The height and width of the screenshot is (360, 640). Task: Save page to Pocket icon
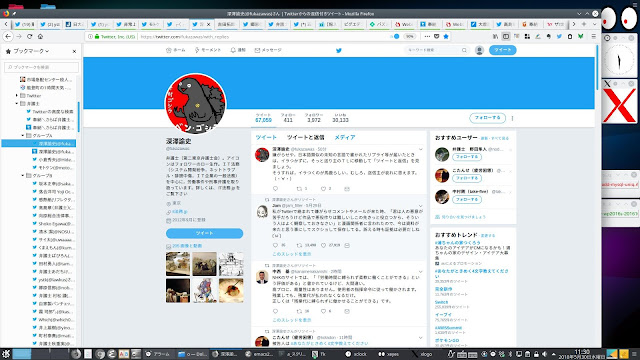[x=436, y=36]
